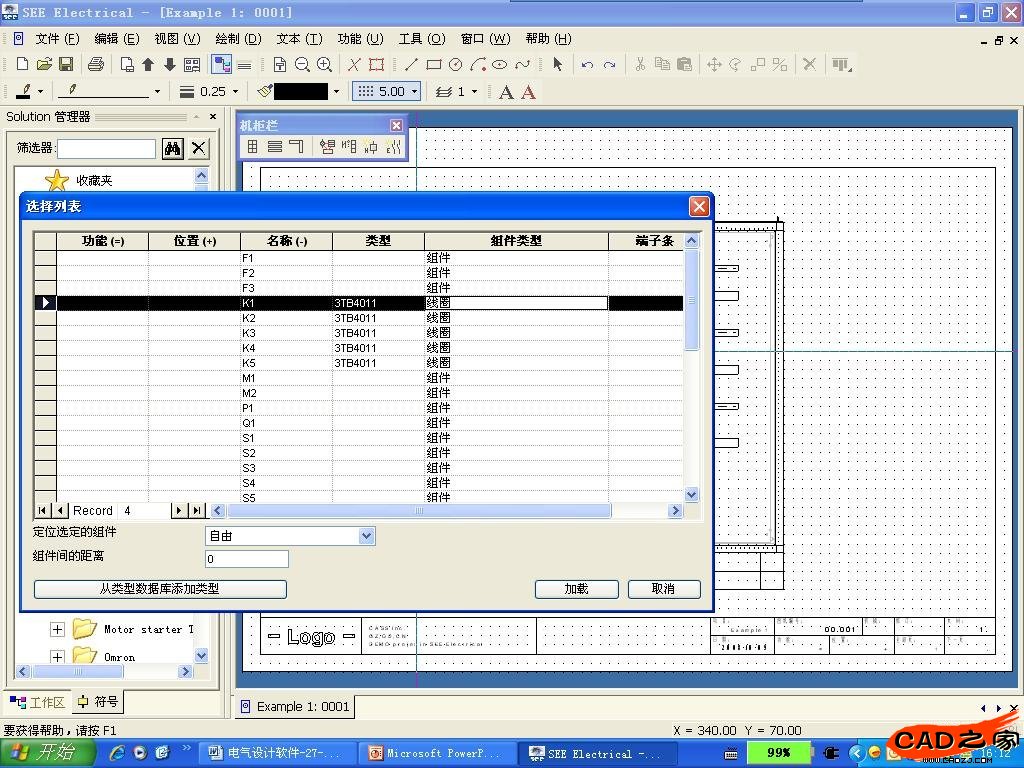1024x768 pixels.
Task: Save with the floppy disk icon
Action: click(66, 64)
